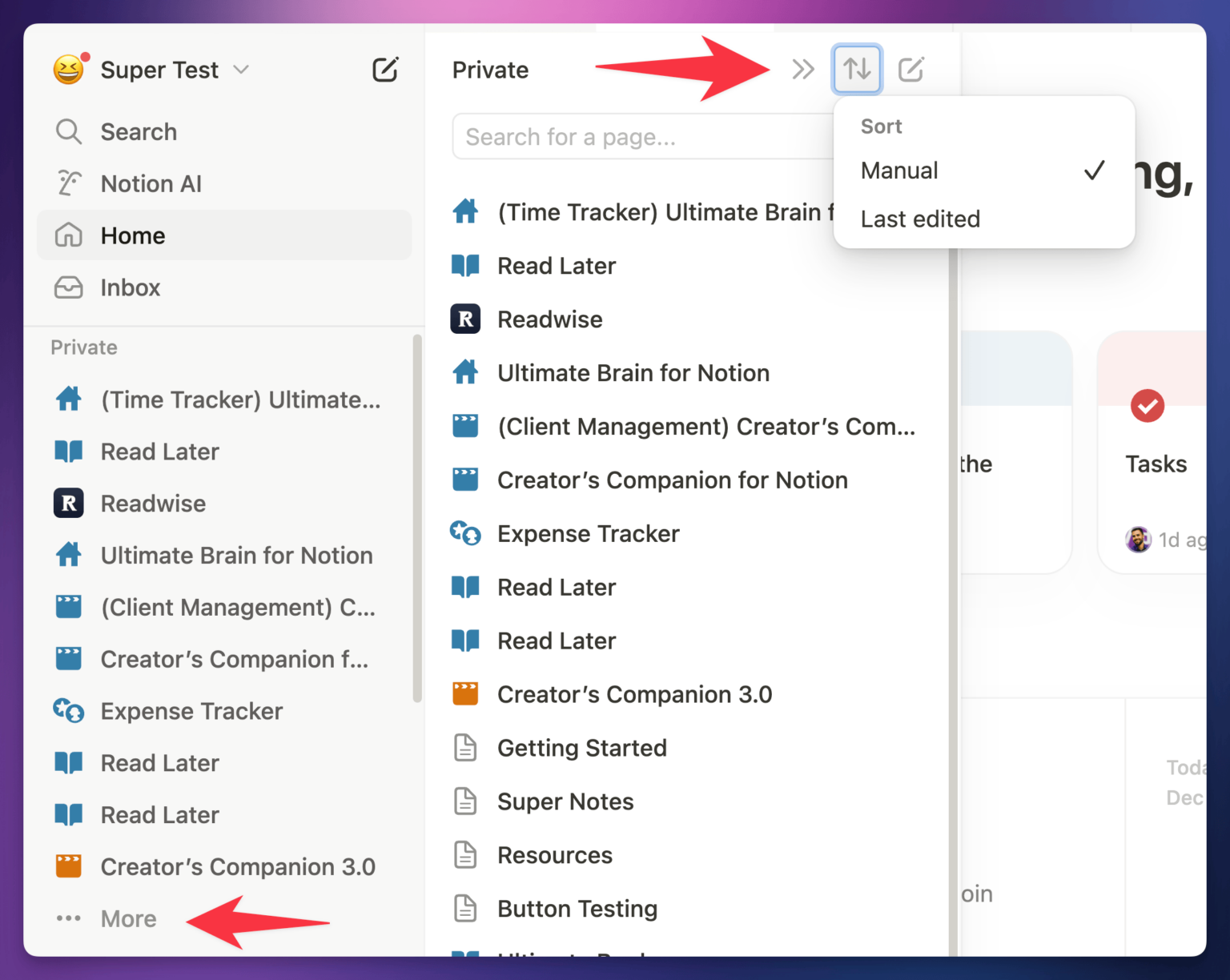Click the Private section header in sidebar
The image size is (1230, 980).
pyautogui.click(x=84, y=347)
